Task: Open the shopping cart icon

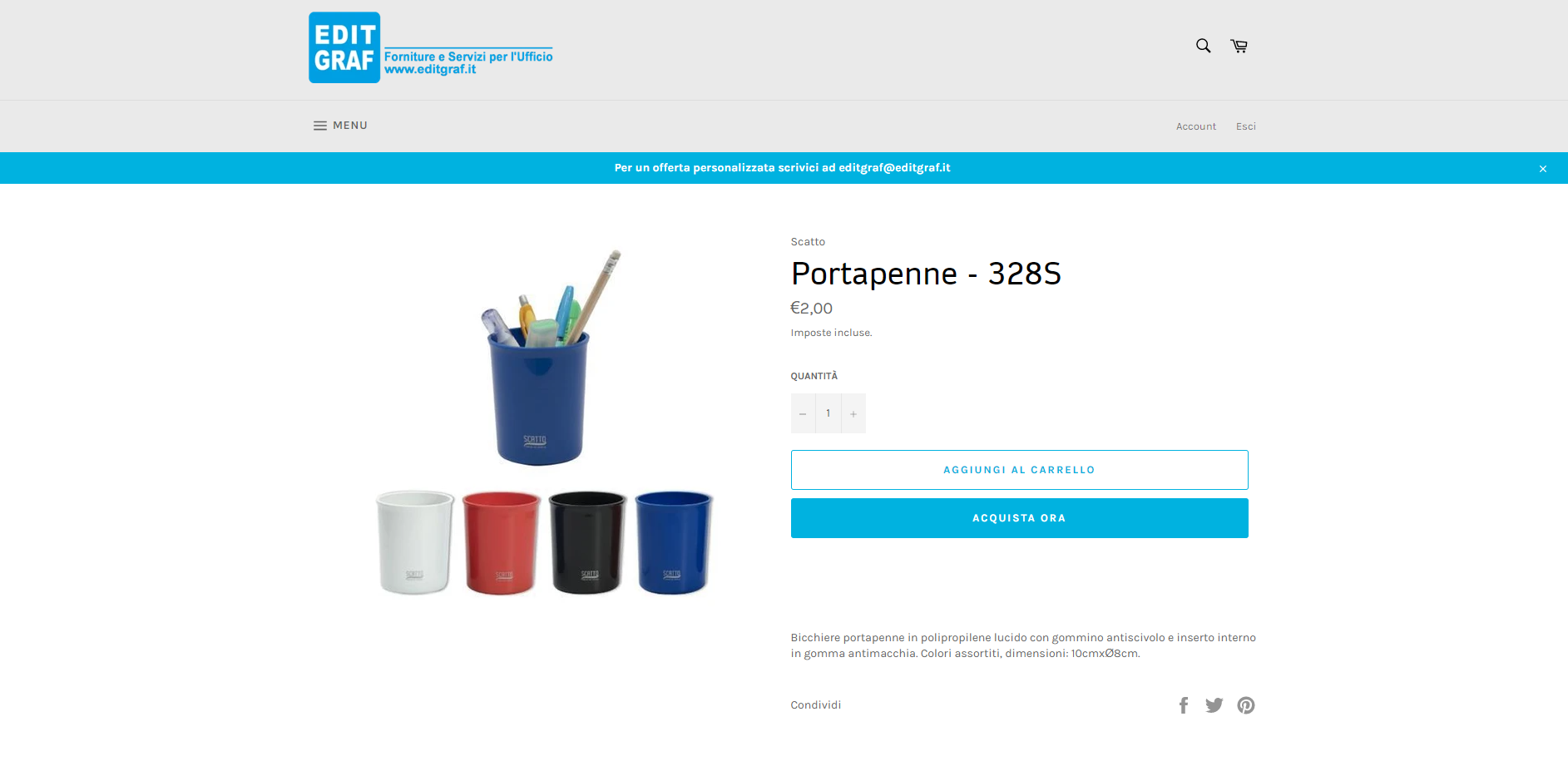Action: [1239, 46]
